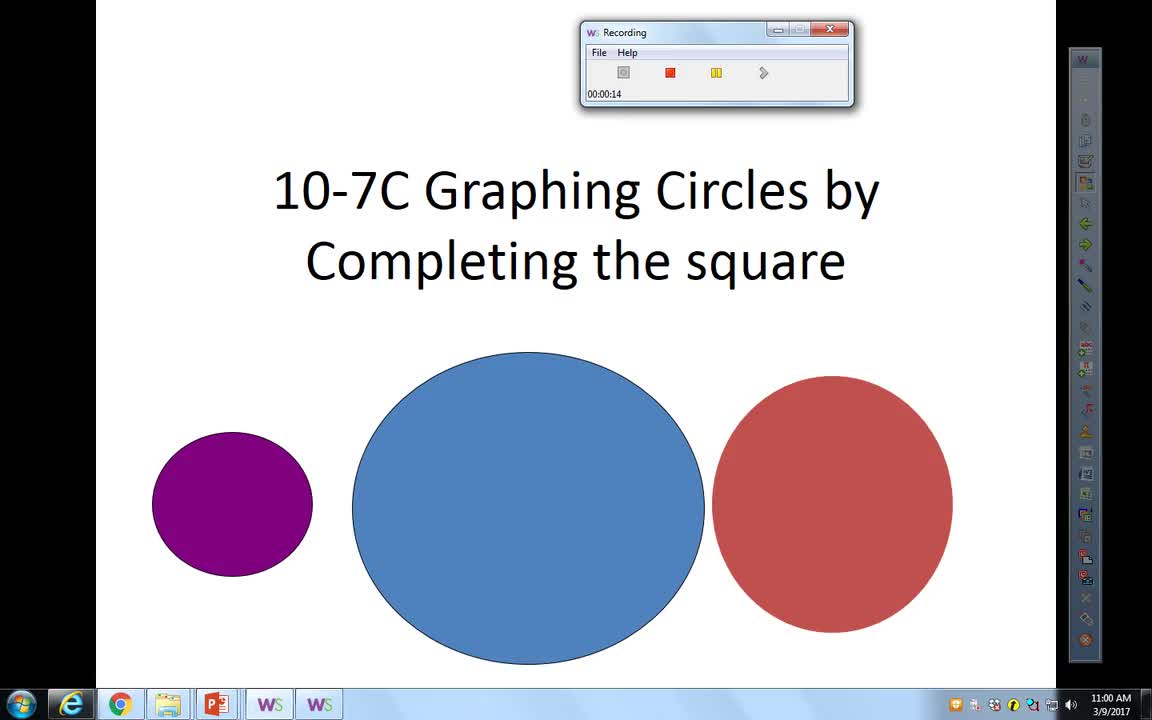Click the gray record button in Recording window
This screenshot has width=1152, height=720.
623,73
